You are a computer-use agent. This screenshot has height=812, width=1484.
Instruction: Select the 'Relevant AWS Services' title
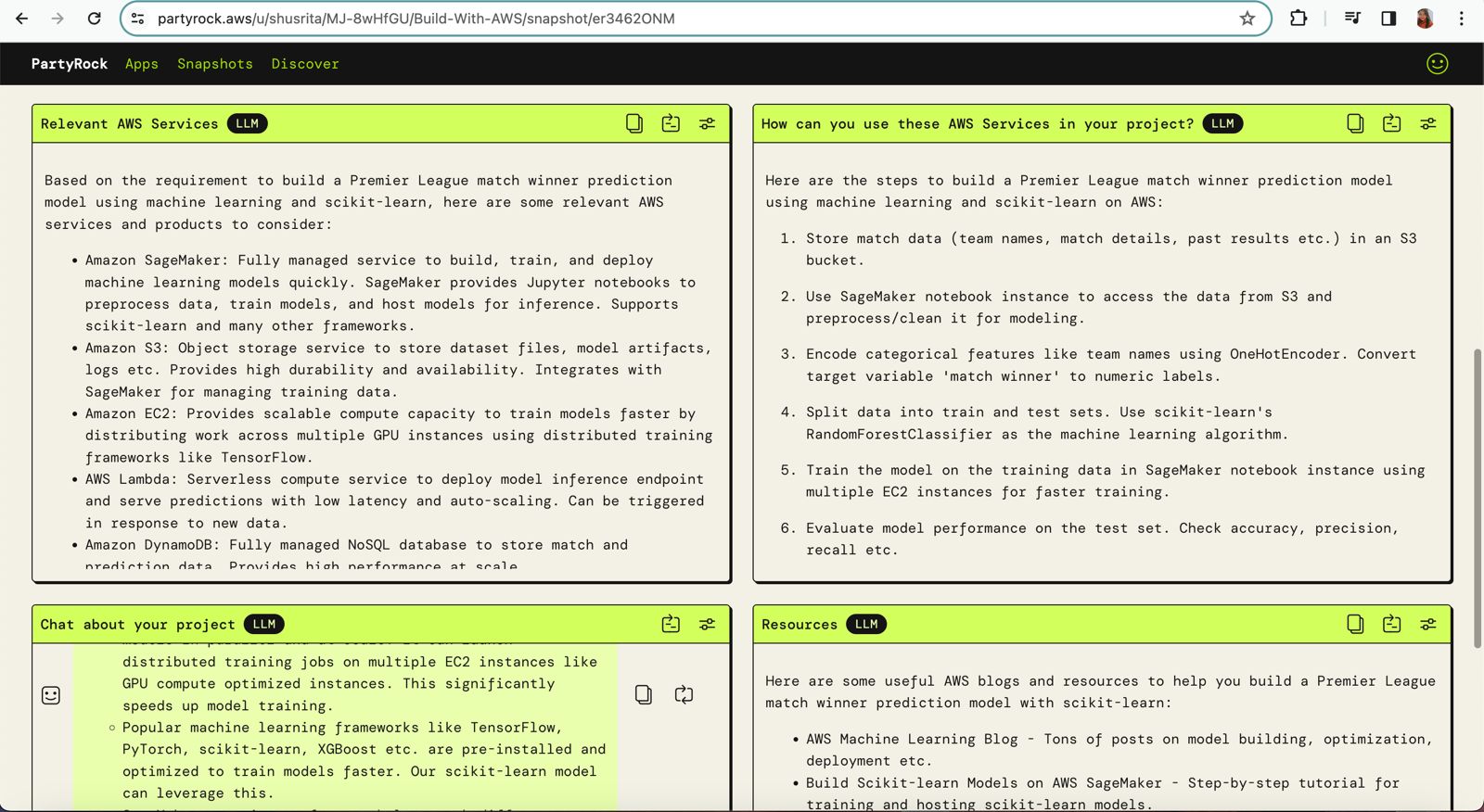point(129,123)
